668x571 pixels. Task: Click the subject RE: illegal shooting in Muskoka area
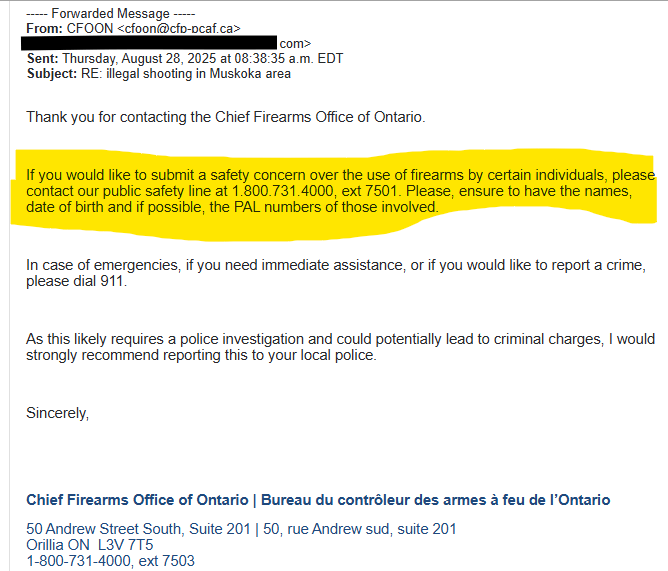coord(186,74)
